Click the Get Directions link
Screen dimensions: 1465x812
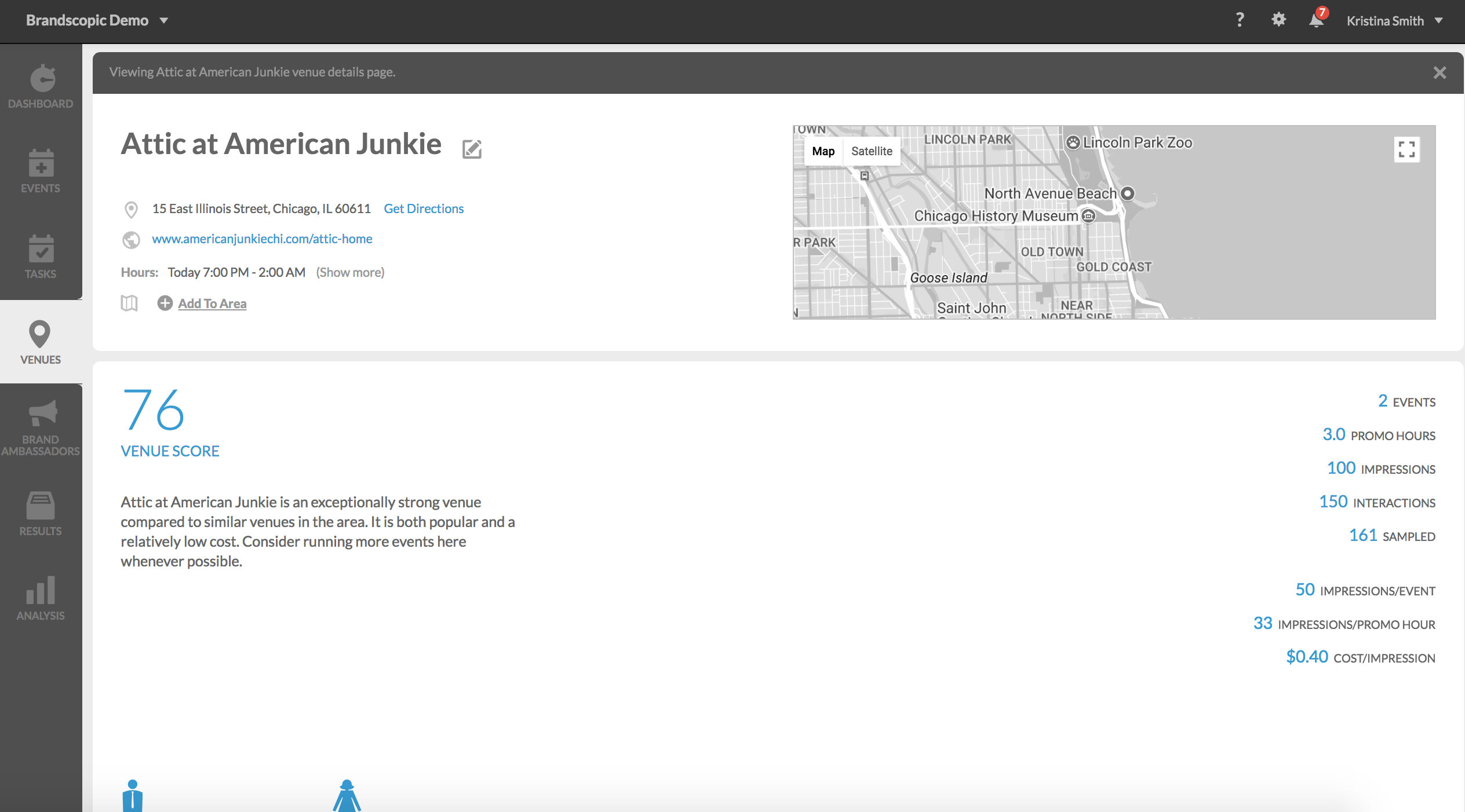(x=424, y=209)
